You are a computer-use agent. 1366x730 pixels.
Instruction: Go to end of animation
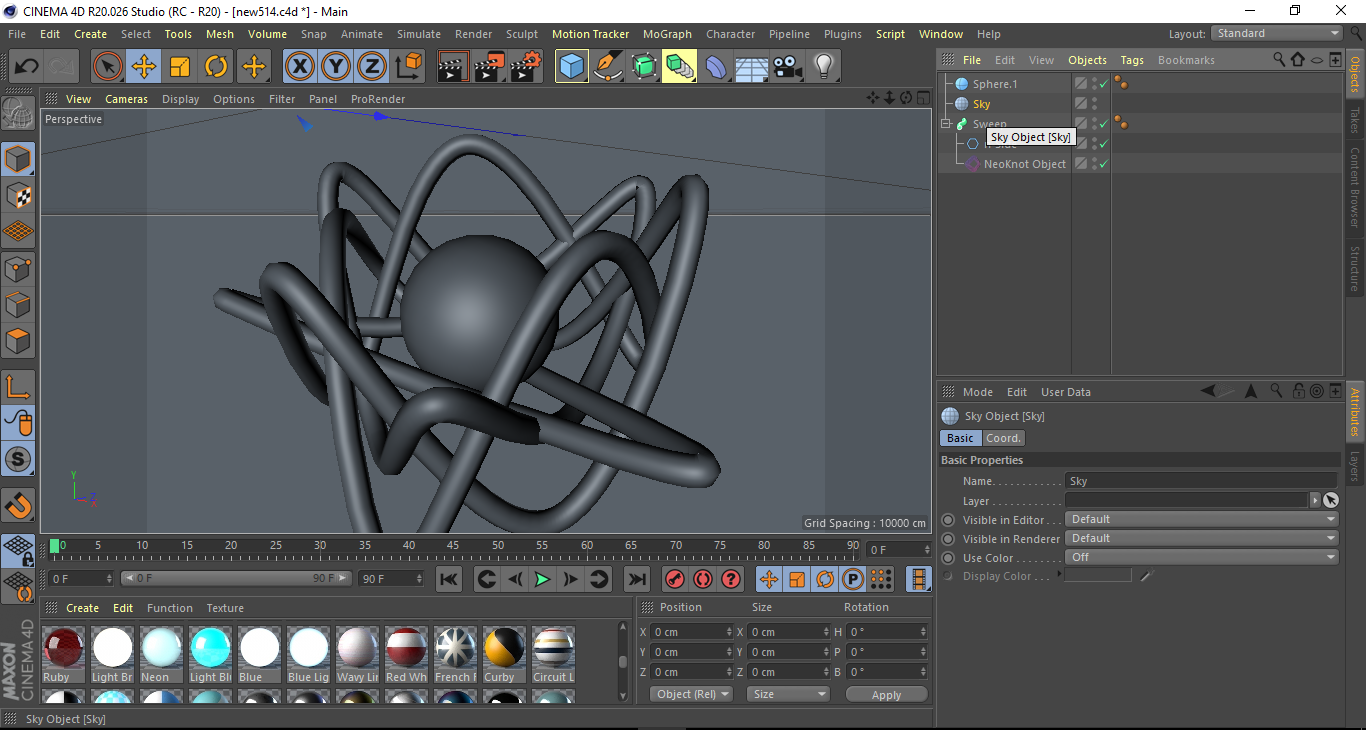pyautogui.click(x=636, y=579)
